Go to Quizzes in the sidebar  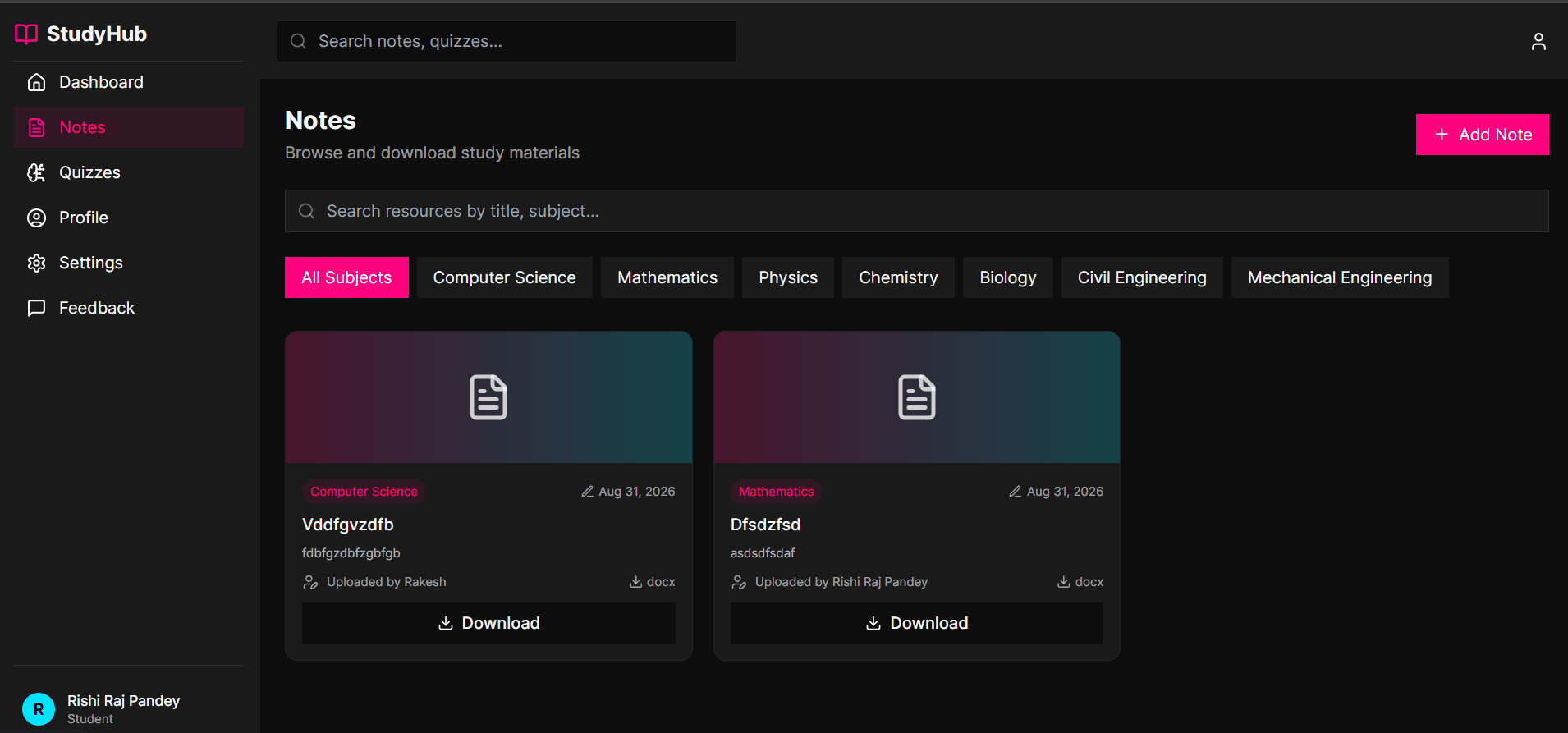tap(129, 172)
